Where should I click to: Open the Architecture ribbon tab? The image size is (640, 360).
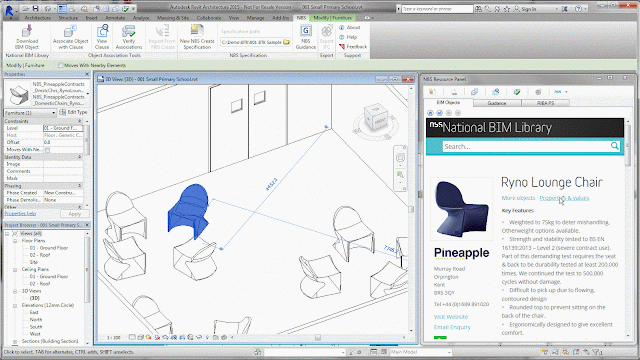[38, 18]
